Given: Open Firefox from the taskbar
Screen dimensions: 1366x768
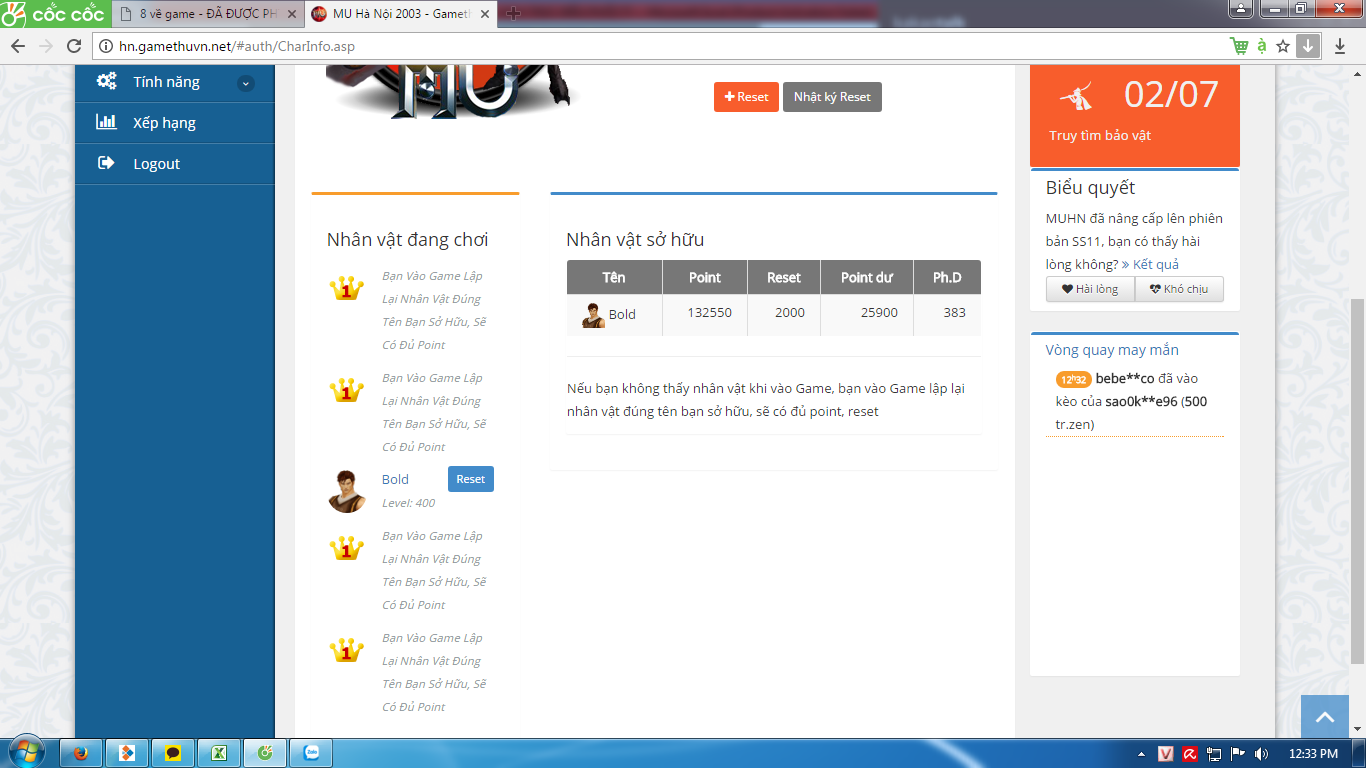Looking at the screenshot, I should (81, 753).
